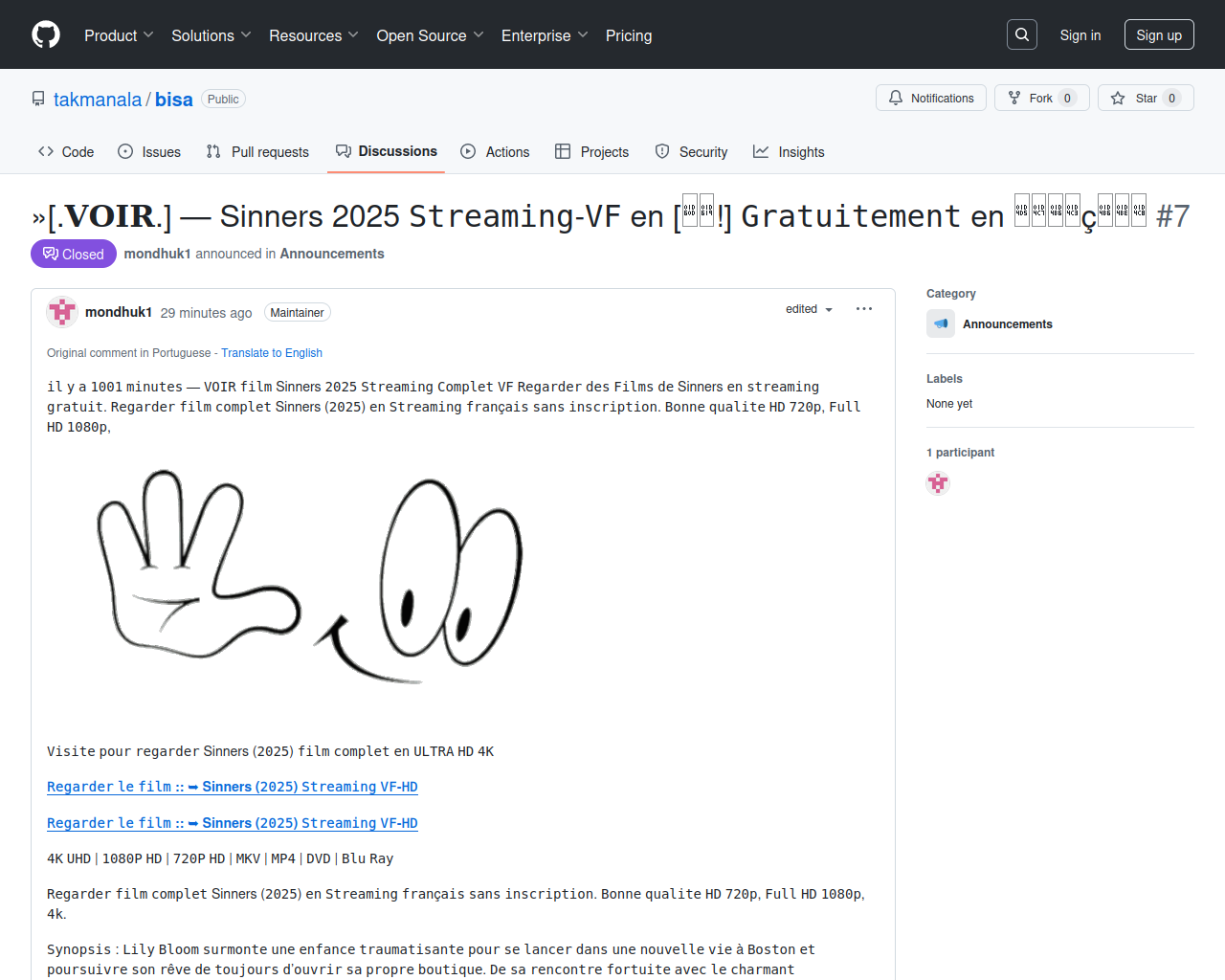Click the 'None yet' labels text
1225x980 pixels.
[x=949, y=404]
